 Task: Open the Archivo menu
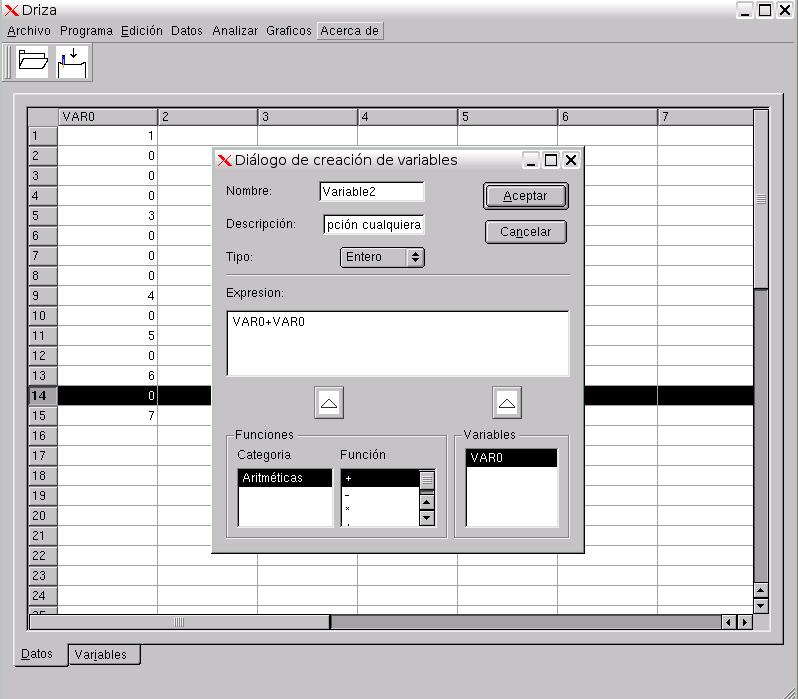pyautogui.click(x=29, y=31)
